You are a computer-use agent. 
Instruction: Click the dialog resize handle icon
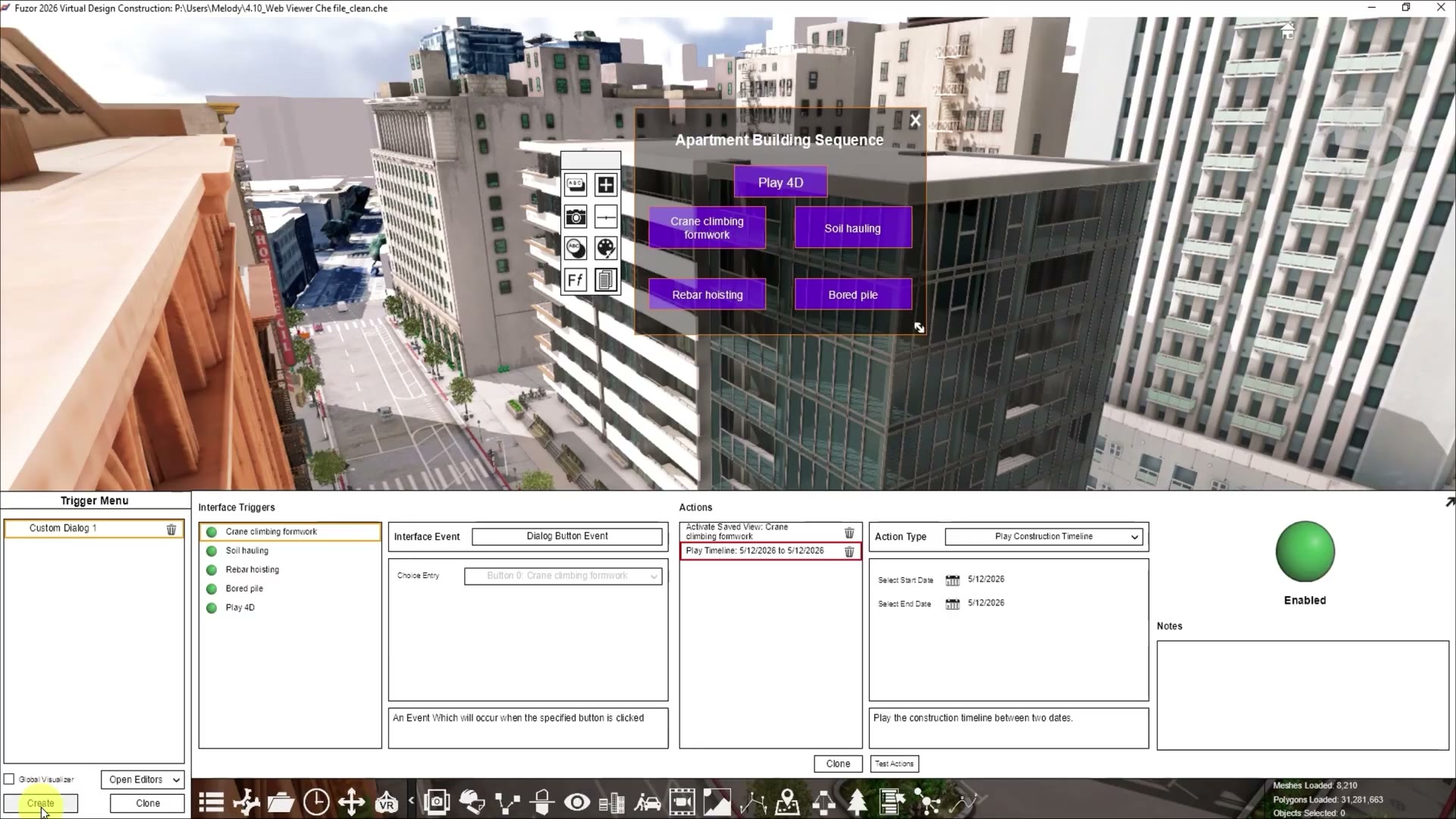(919, 328)
